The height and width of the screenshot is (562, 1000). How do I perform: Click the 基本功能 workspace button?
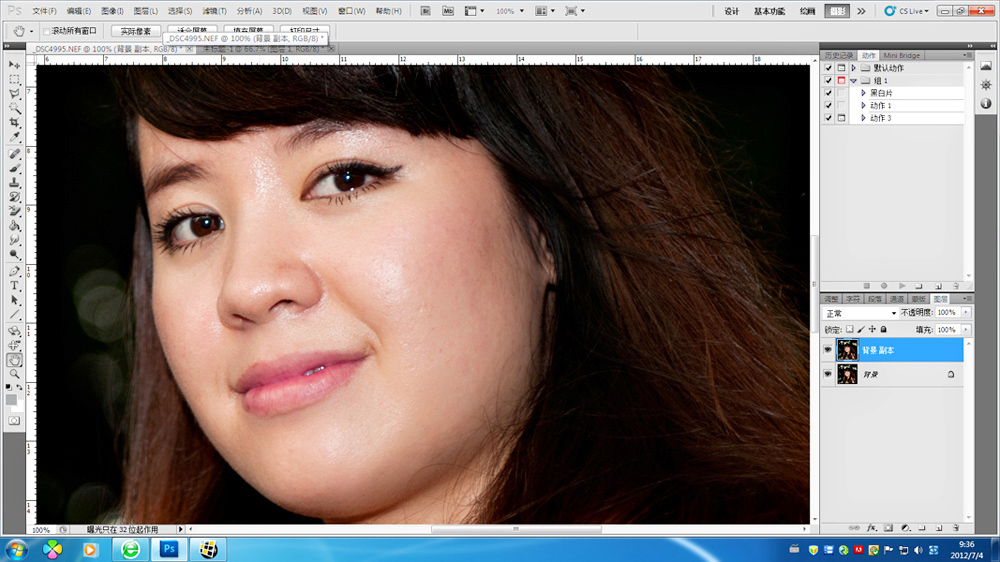point(769,11)
